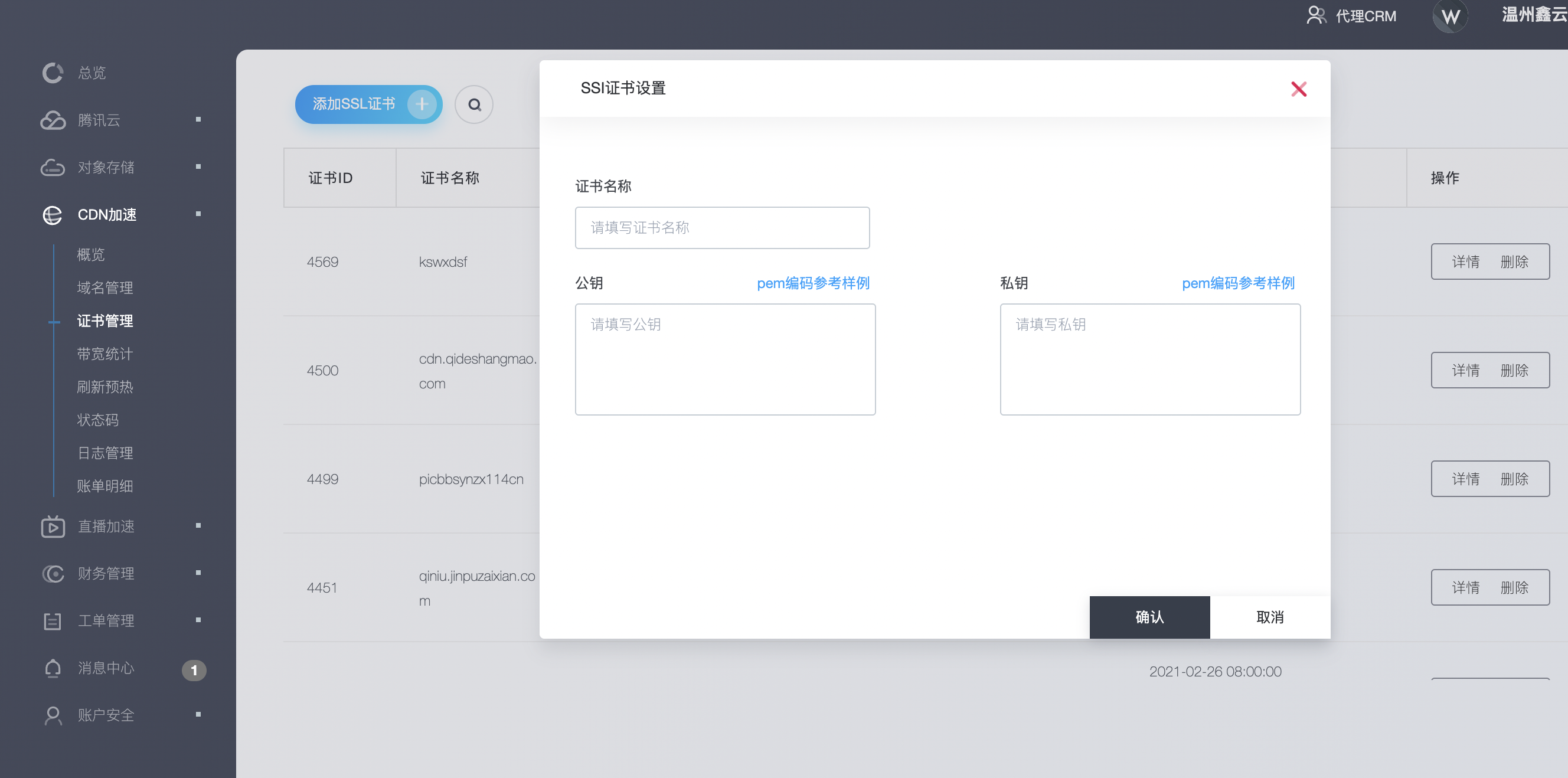Click 删除 for certificate 4500
Screen dimensions: 1568x778
[1514, 371]
